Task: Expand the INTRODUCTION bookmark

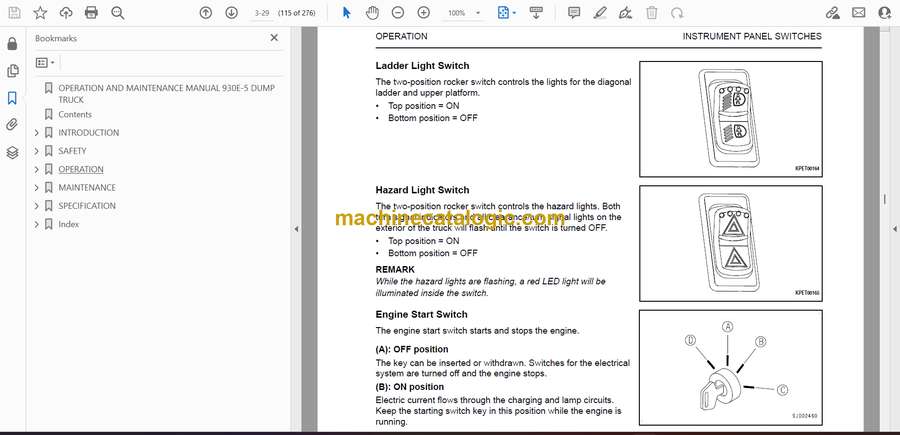Action: coord(37,133)
